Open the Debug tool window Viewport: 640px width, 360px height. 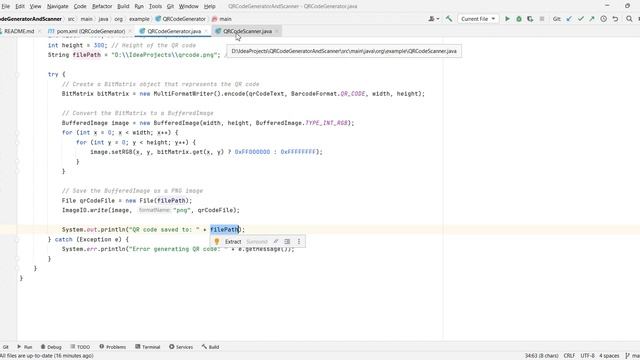[51, 347]
